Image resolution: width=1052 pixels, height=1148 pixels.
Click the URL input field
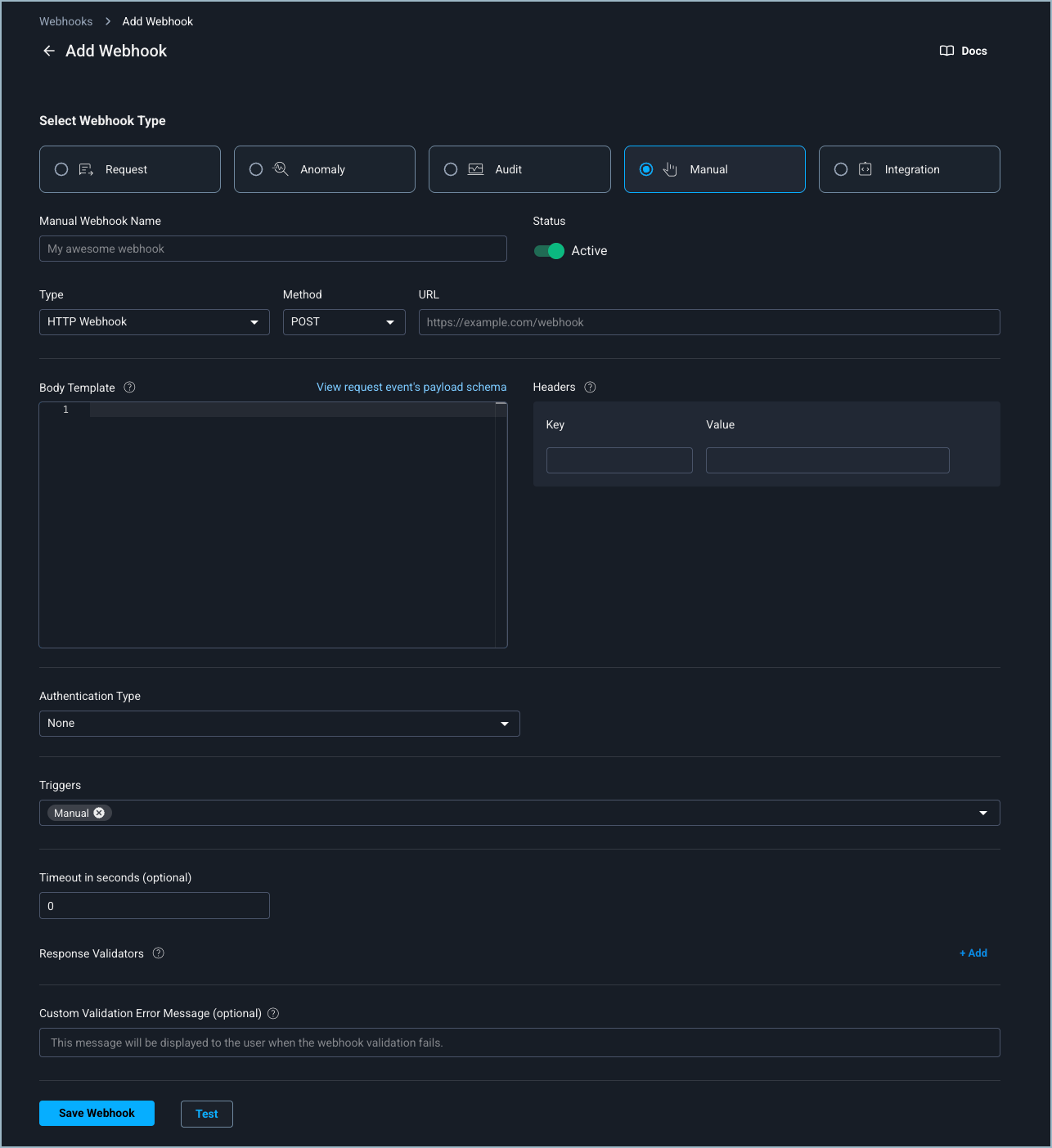point(708,322)
